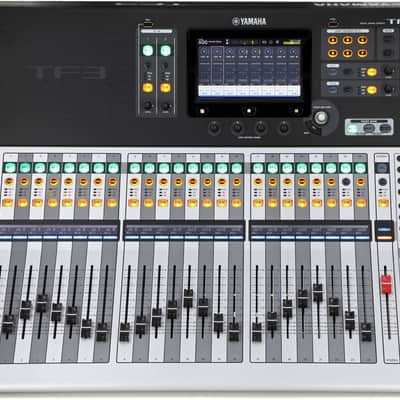Tap the Menu key at touchscreen's lower right

295,111
